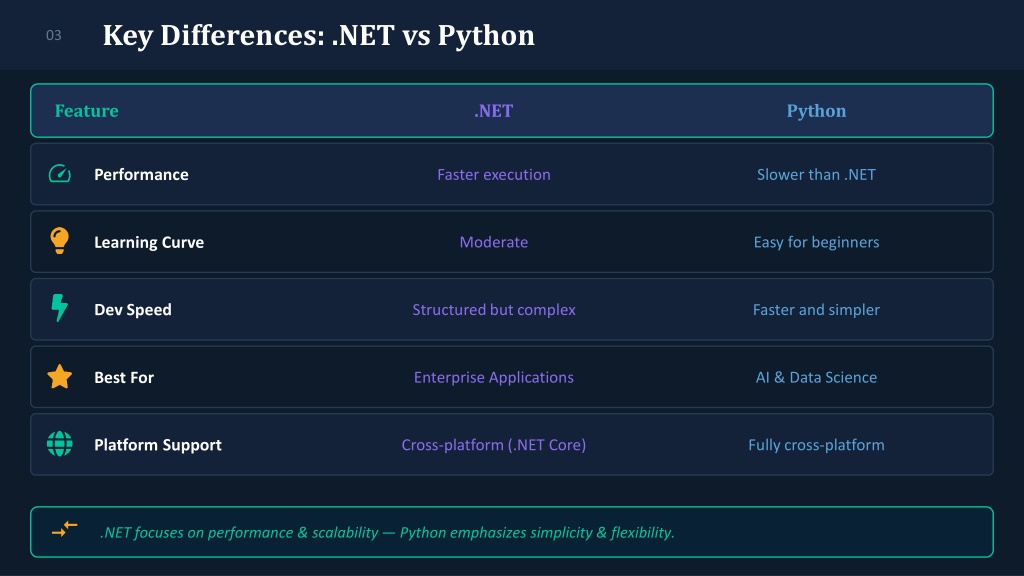
Task: Click the Python column header
Action: tap(816, 111)
